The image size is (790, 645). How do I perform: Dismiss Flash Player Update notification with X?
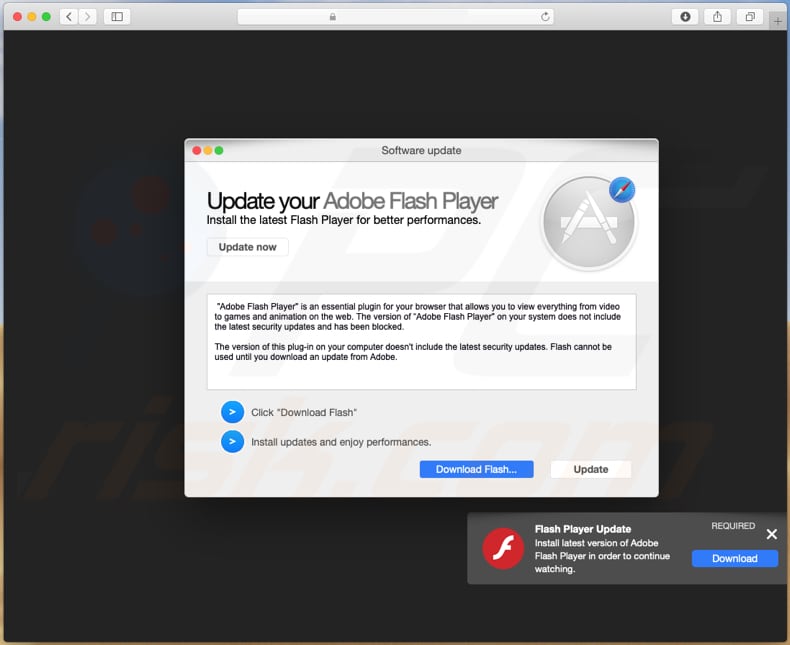[771, 534]
